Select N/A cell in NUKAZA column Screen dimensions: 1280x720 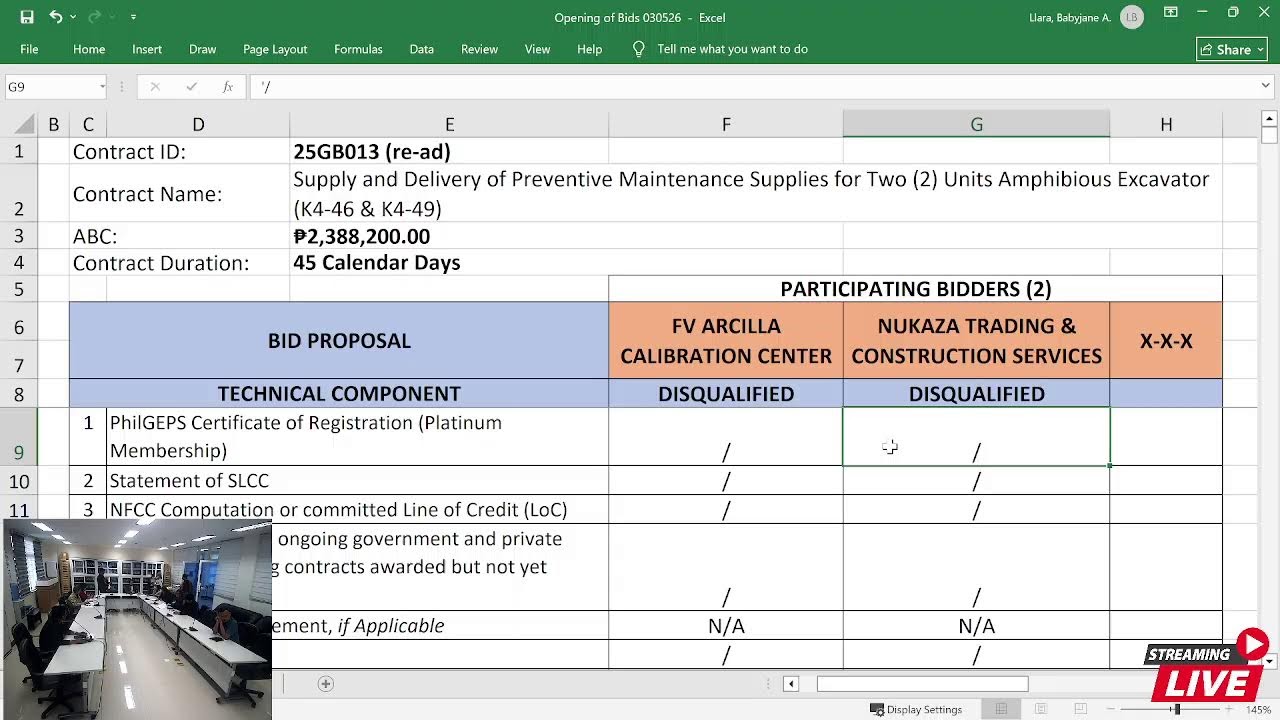[976, 626]
